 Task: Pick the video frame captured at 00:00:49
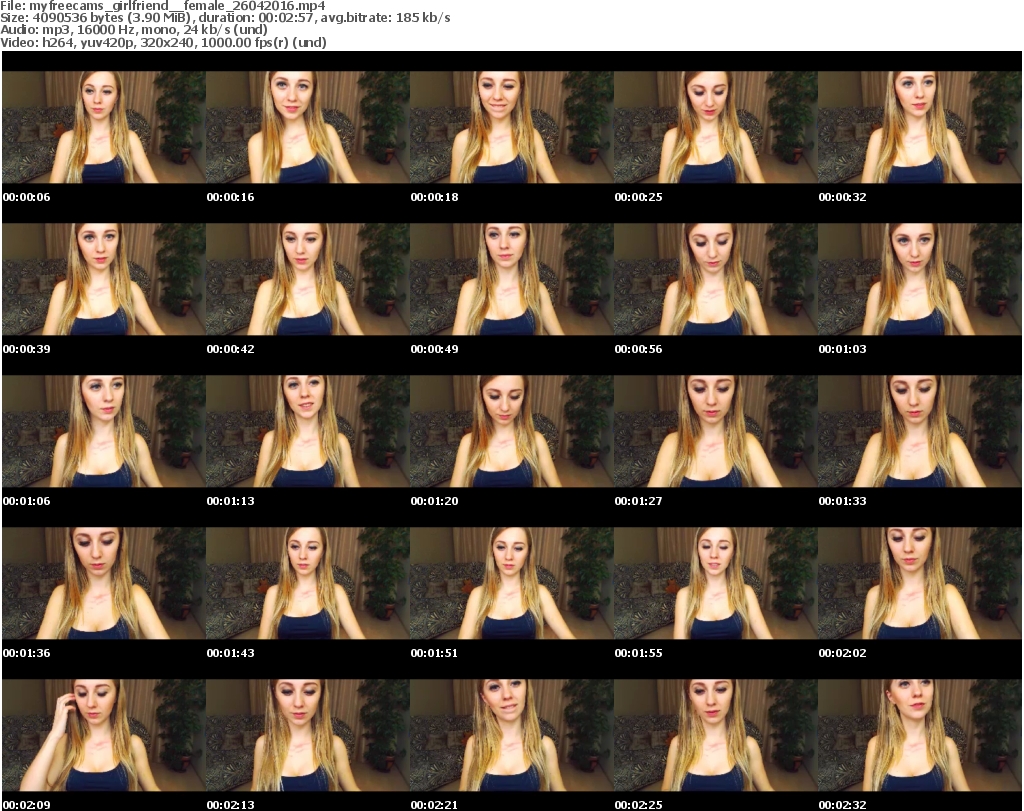(512, 279)
